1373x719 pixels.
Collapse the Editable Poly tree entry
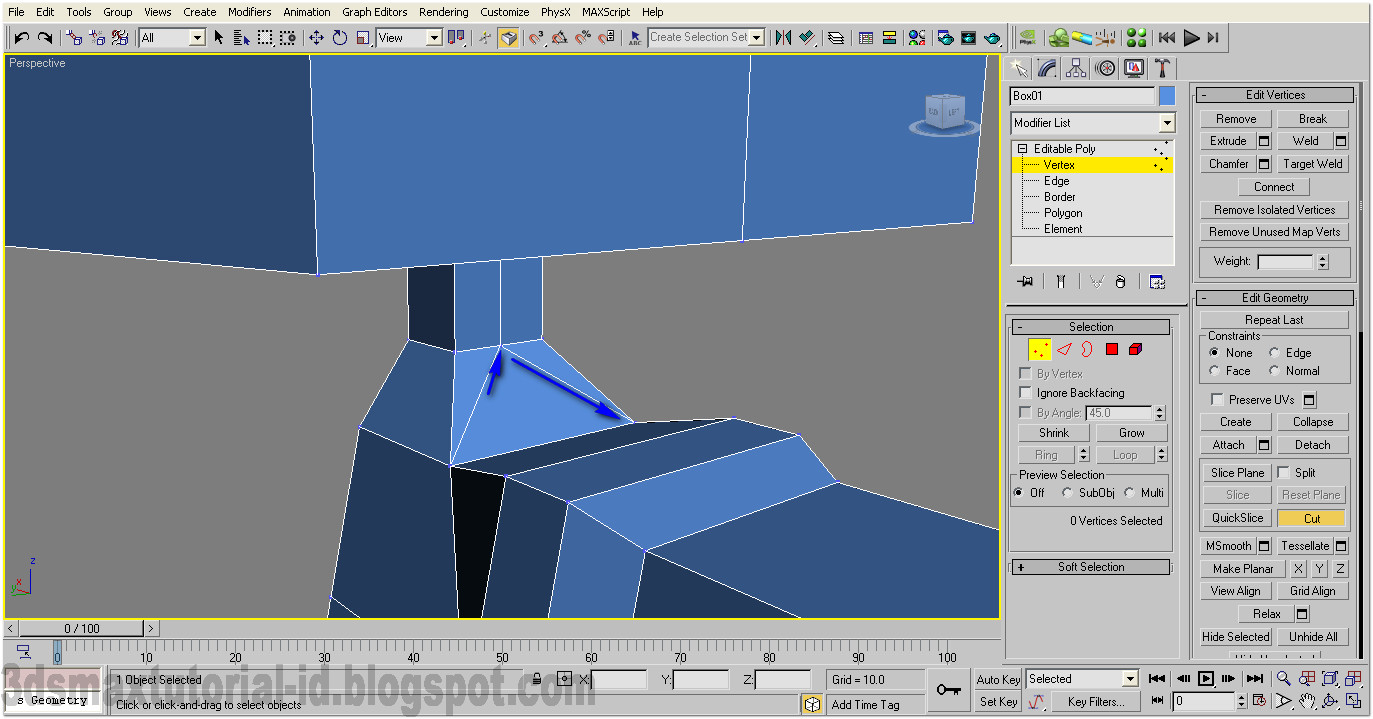1021,148
